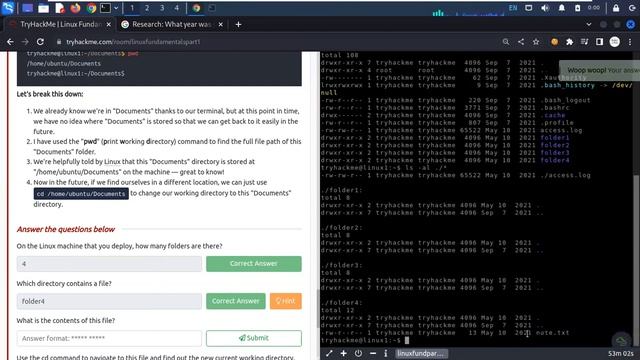Toggle the Chrome side panel
This screenshot has width=640, height=360.
(x=599, y=42)
